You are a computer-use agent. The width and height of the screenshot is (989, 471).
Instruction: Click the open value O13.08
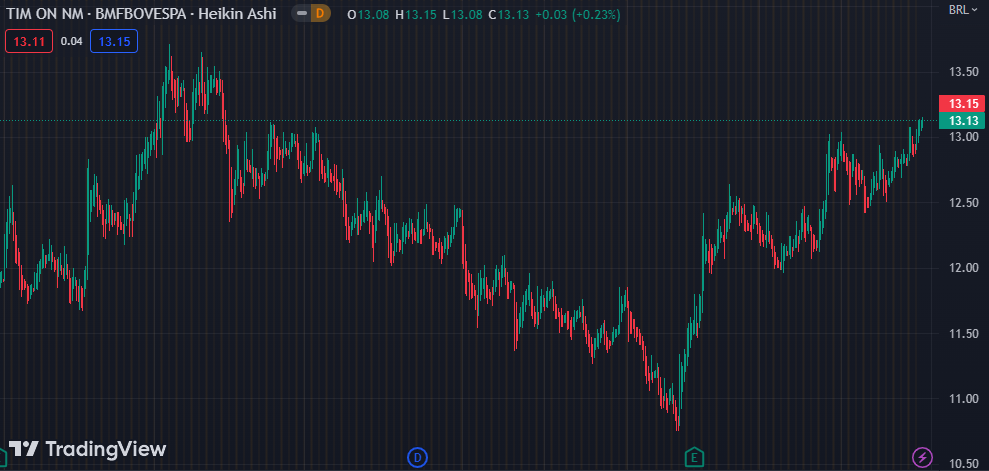coord(368,14)
